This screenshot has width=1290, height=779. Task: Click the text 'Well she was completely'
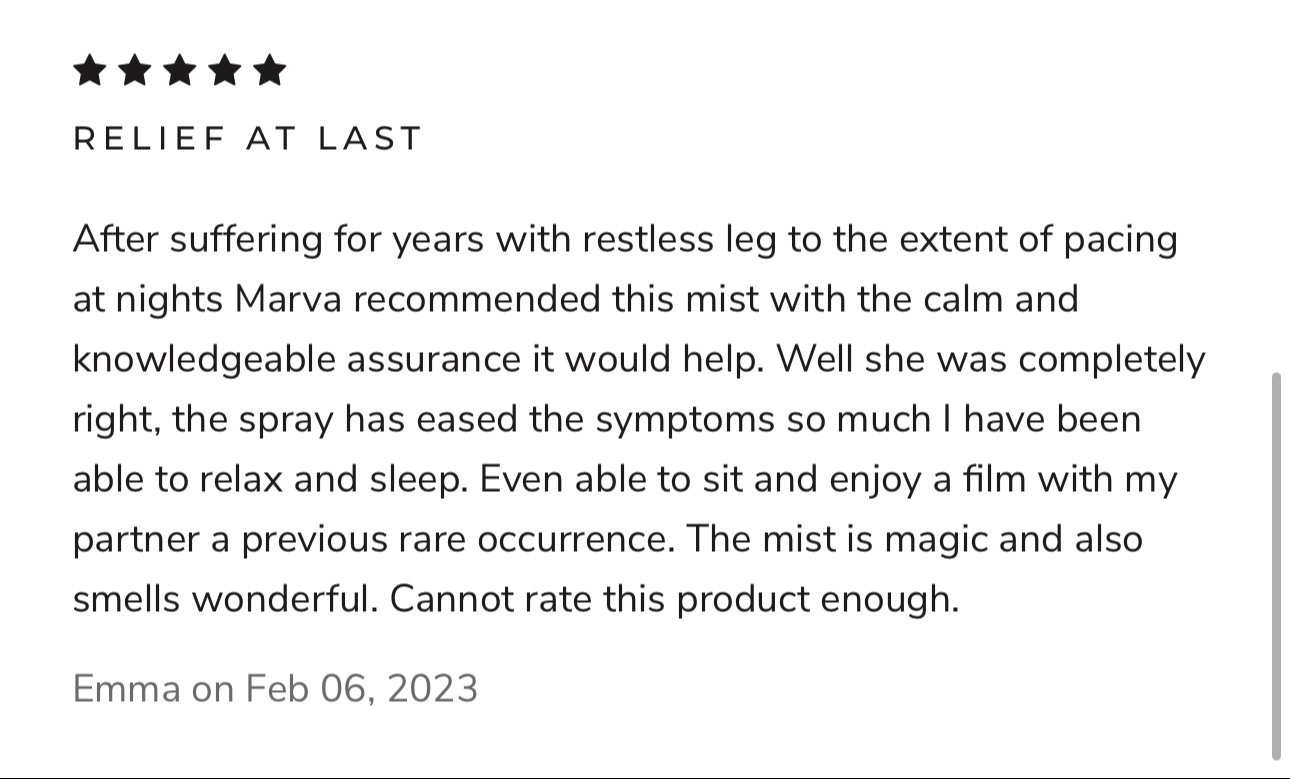991,360
